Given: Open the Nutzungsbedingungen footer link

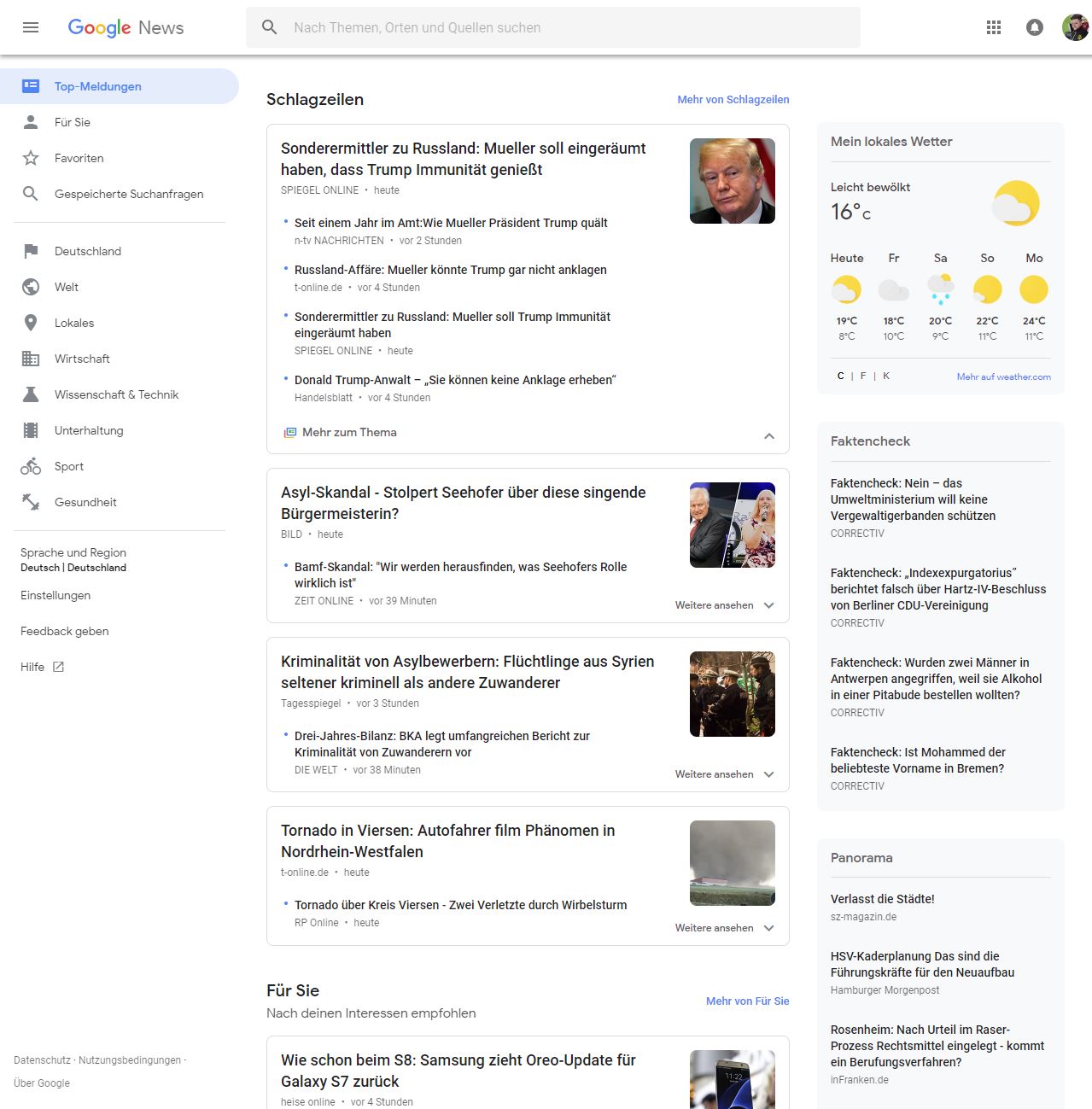Looking at the screenshot, I should pyautogui.click(x=130, y=1060).
